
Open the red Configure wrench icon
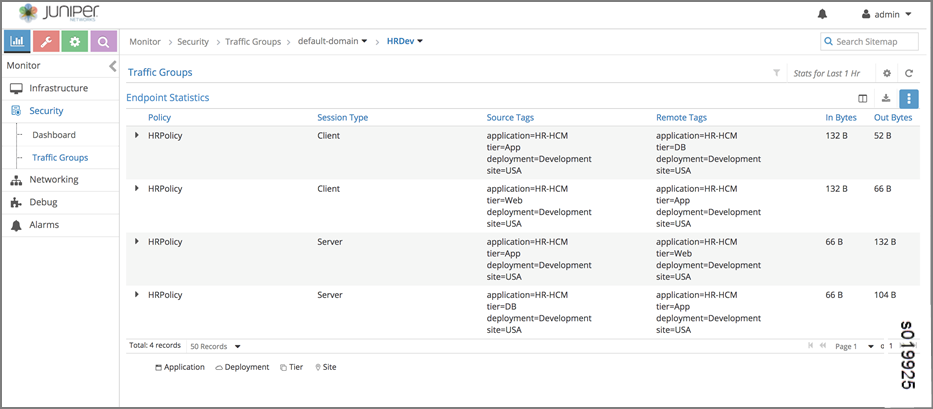coord(46,41)
